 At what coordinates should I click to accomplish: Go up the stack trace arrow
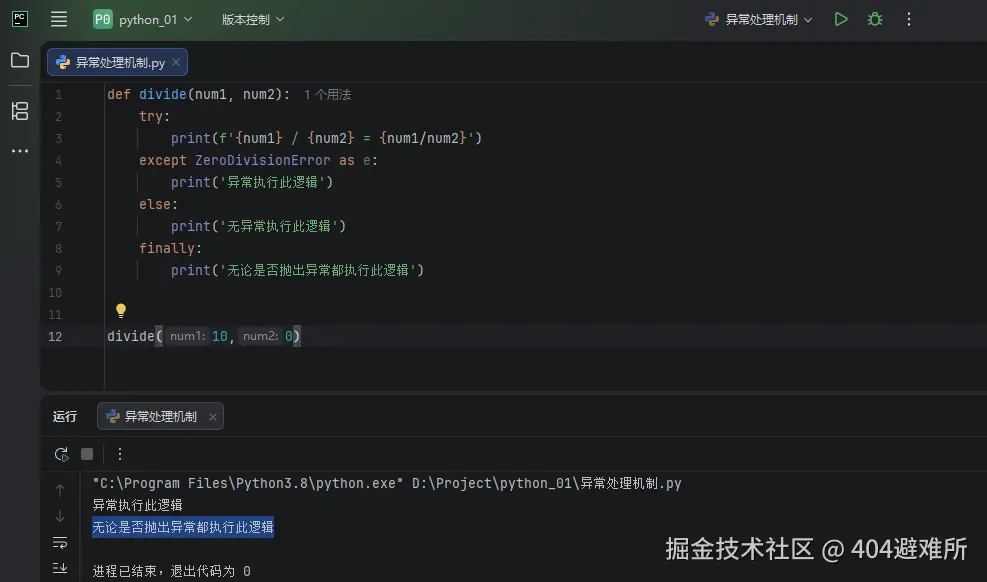tap(60, 490)
